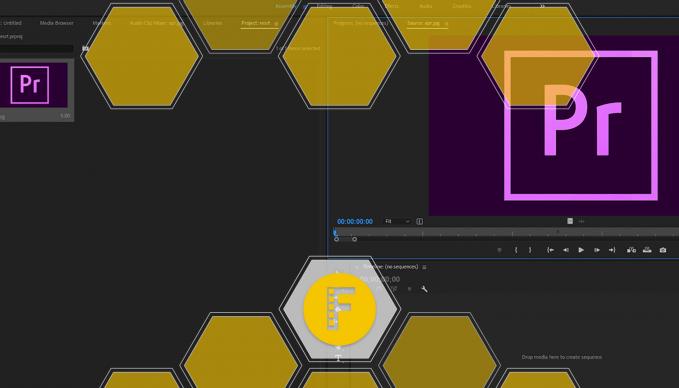This screenshot has width=679, height=388.
Task: Open timeline display settings wrench
Action: coord(424,289)
